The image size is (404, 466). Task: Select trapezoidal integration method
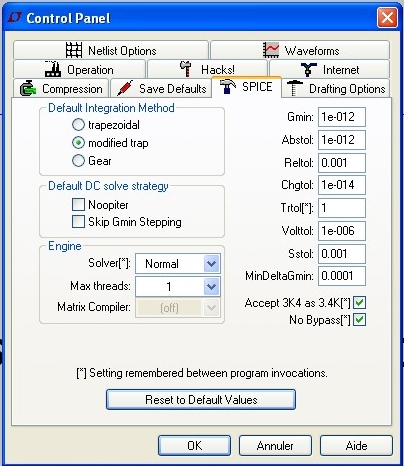pyautogui.click(x=78, y=125)
